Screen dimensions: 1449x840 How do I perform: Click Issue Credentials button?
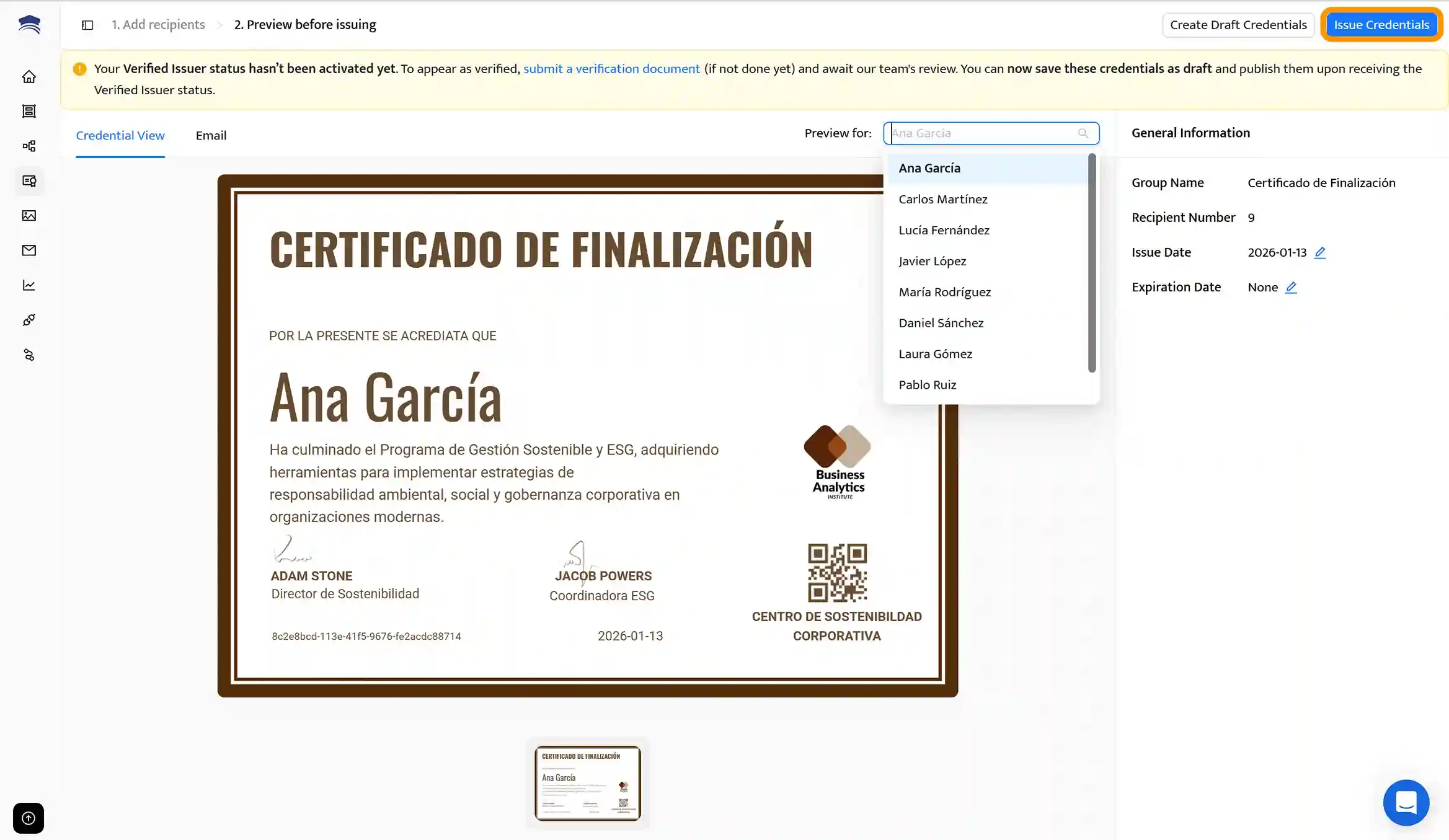(x=1381, y=25)
